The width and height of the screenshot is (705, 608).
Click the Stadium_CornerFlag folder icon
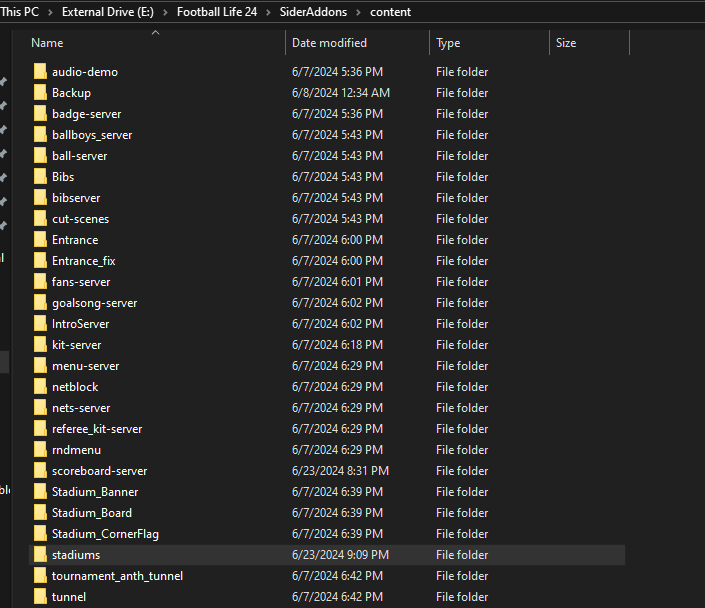[x=40, y=533]
